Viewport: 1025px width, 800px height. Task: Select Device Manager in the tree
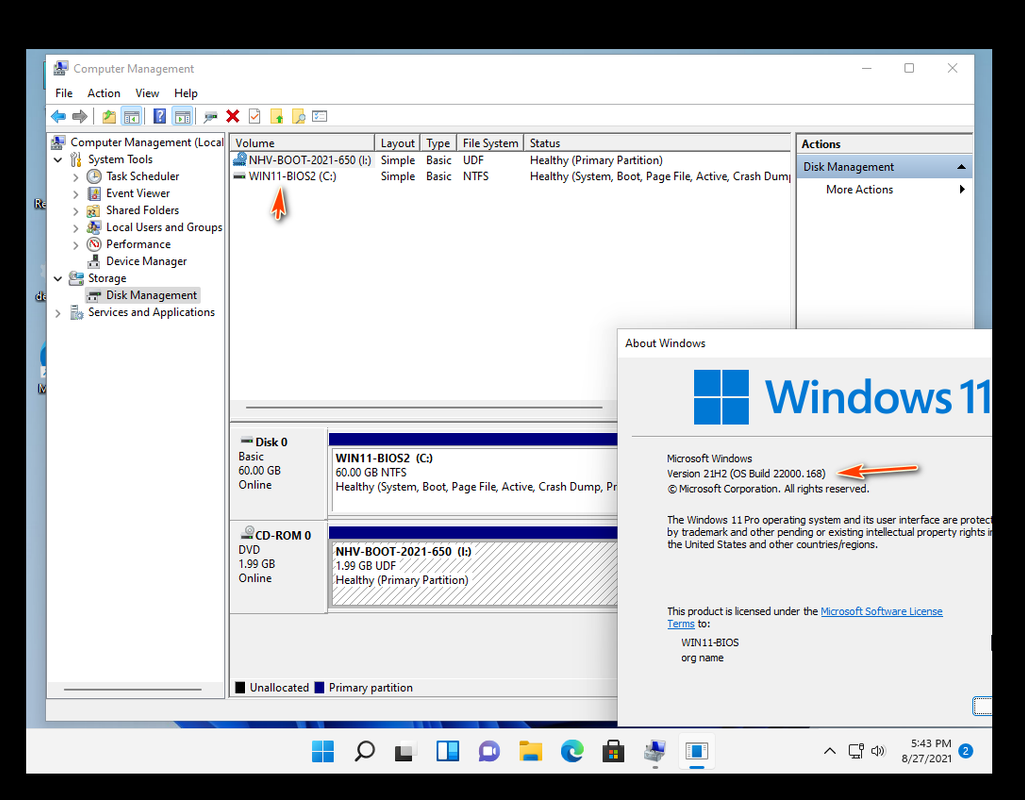click(137, 261)
